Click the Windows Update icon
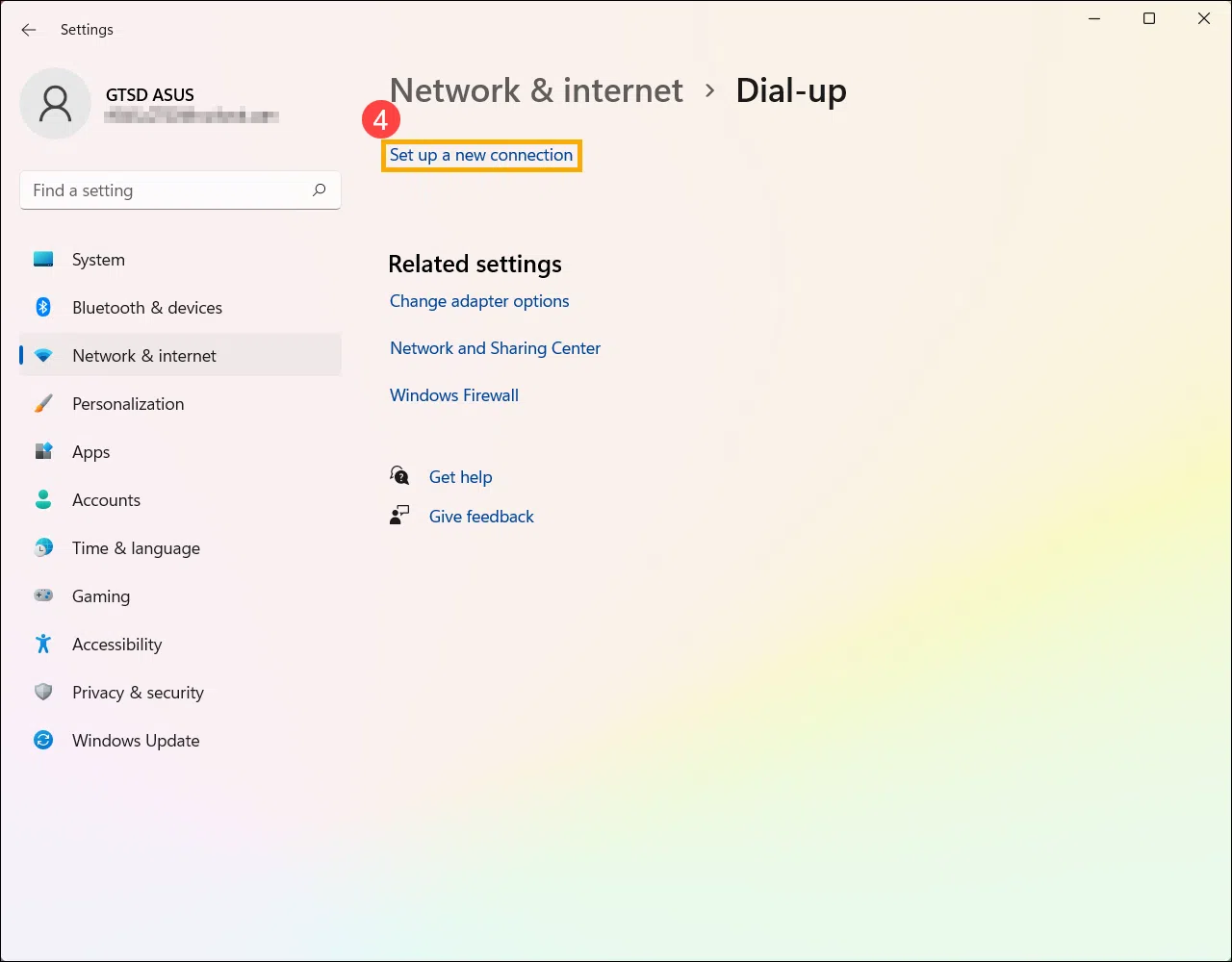The image size is (1232, 962). (43, 741)
